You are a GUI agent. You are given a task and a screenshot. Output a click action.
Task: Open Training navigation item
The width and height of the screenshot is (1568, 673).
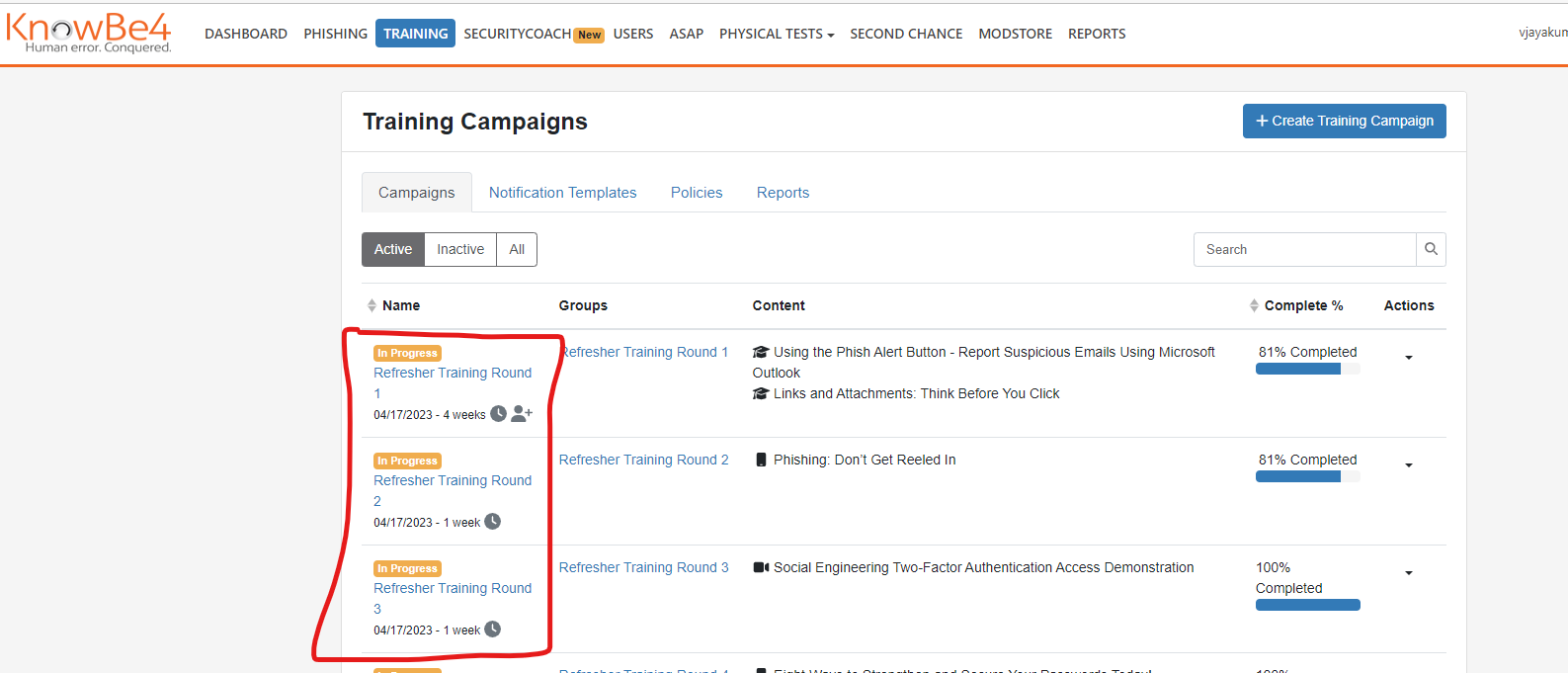pos(415,34)
